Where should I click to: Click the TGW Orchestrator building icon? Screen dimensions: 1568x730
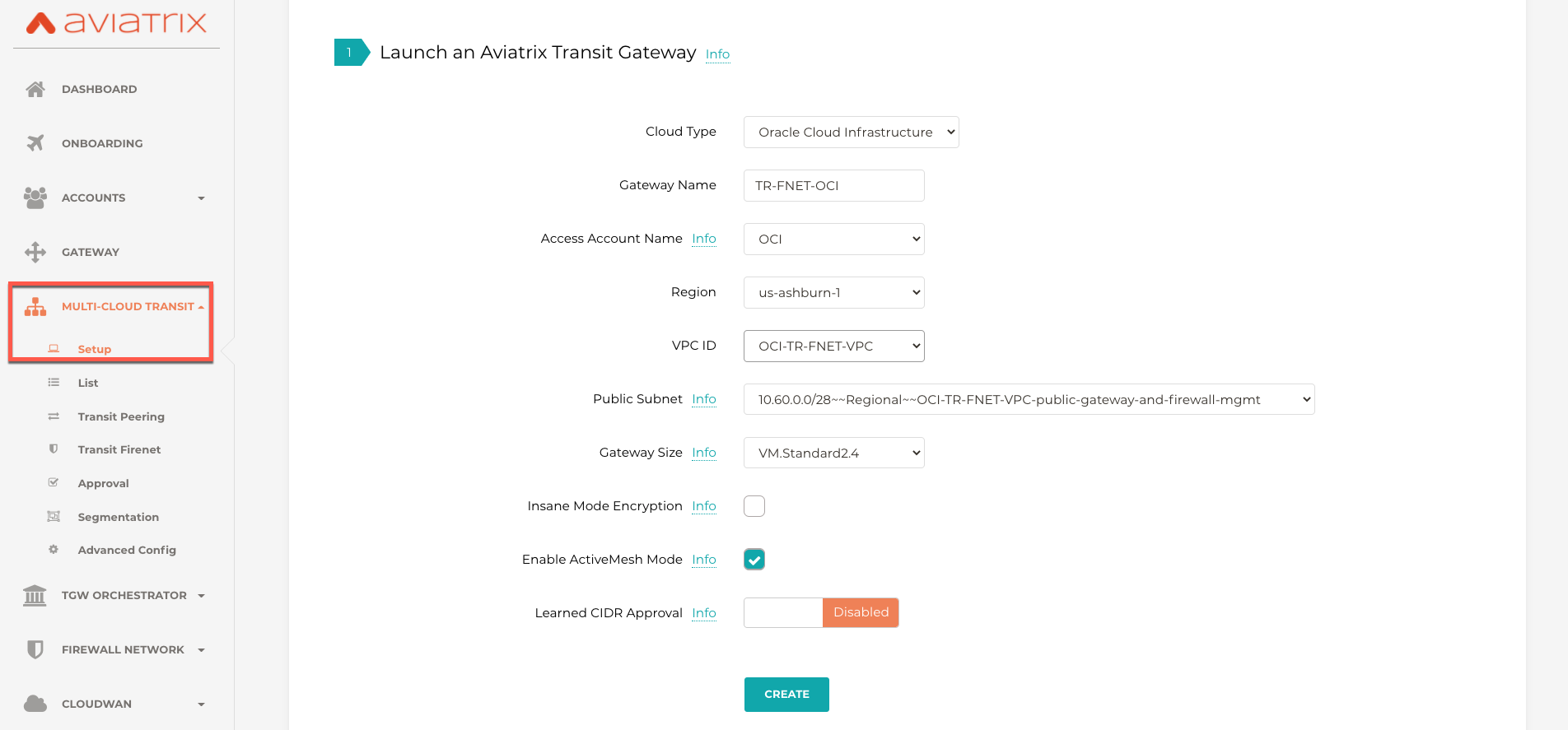(35, 595)
